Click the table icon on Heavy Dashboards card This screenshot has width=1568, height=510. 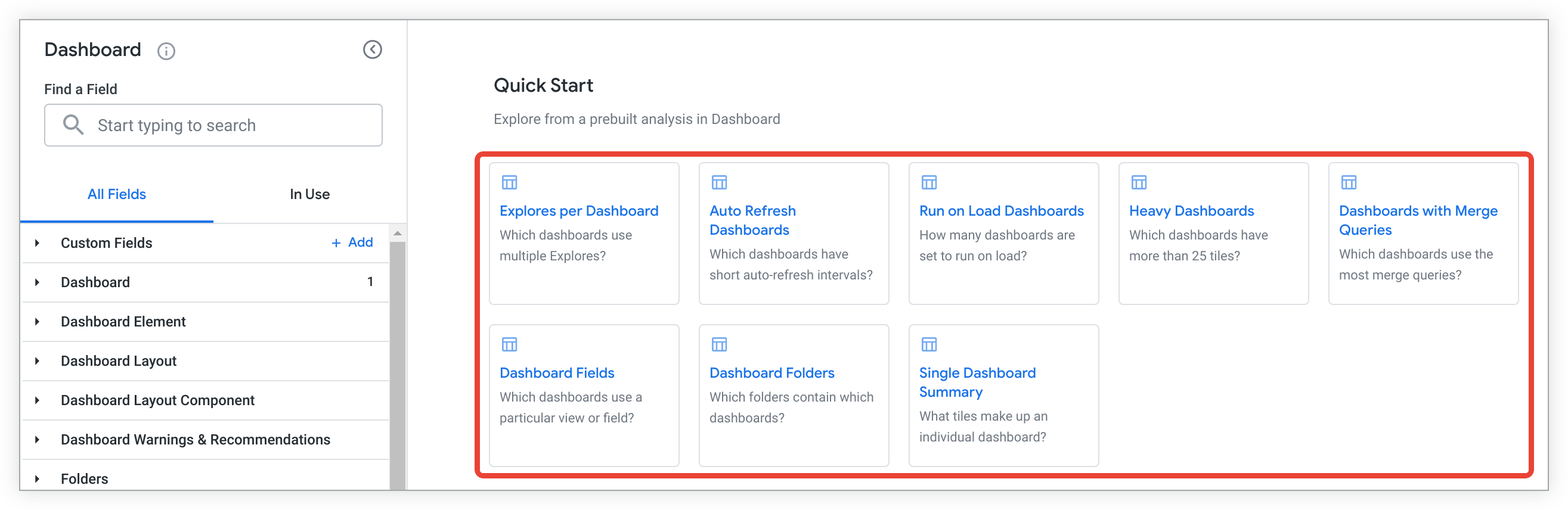[1139, 182]
